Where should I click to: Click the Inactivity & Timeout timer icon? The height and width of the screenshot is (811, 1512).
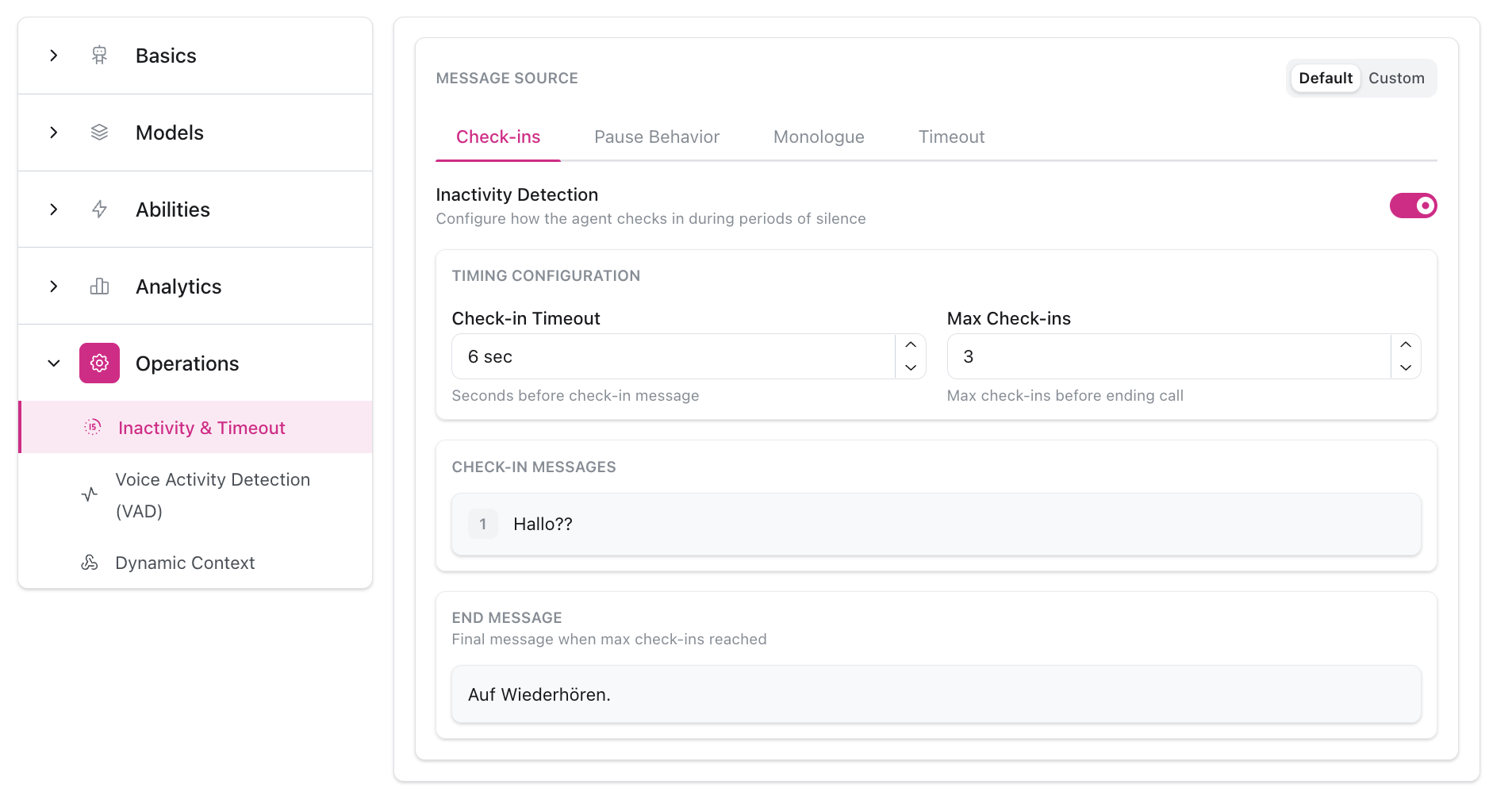[92, 427]
